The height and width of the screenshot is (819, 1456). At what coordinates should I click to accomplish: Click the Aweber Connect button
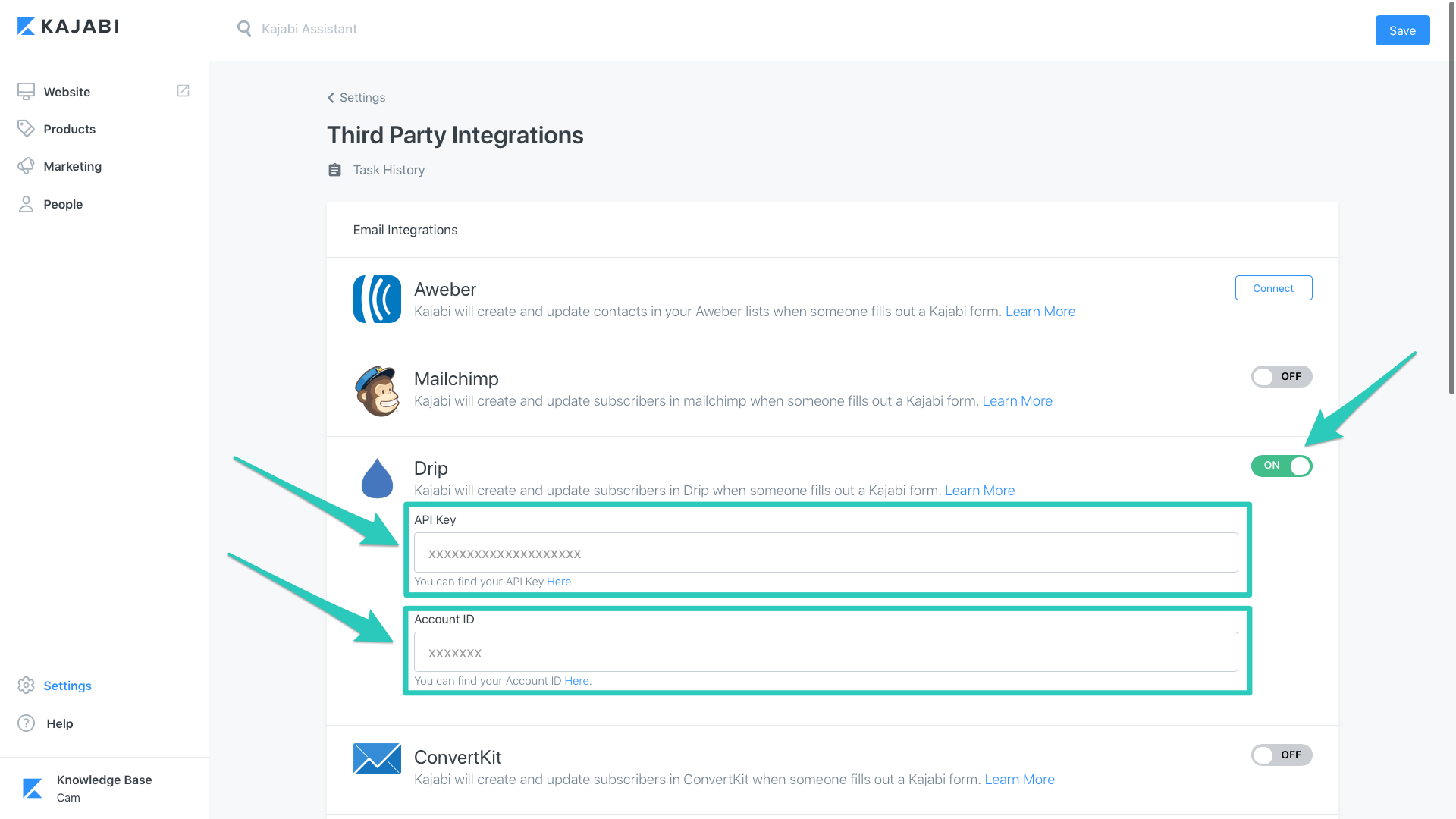click(1273, 288)
